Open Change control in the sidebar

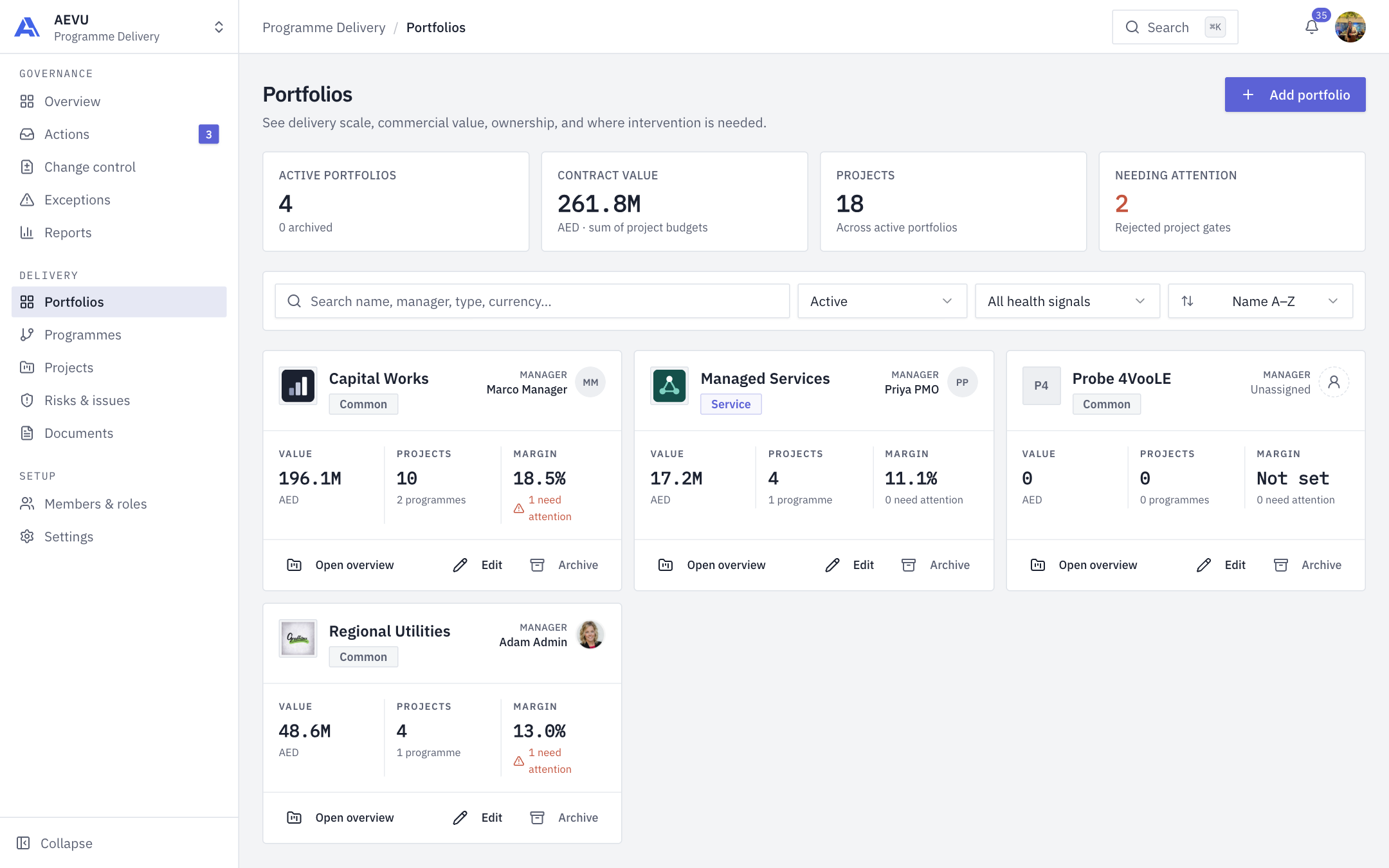click(119, 167)
